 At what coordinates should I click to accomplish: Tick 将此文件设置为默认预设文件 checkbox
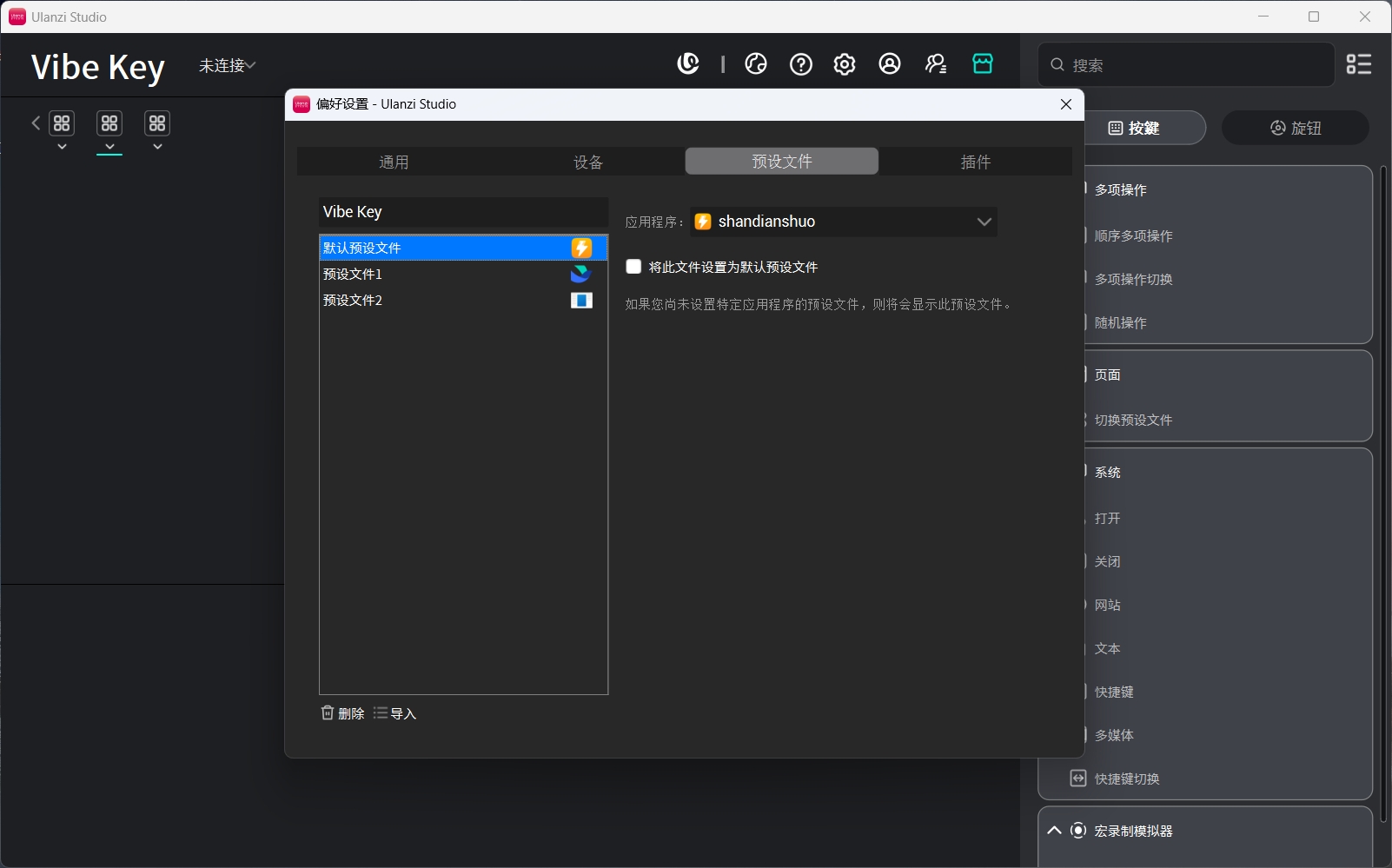(633, 267)
